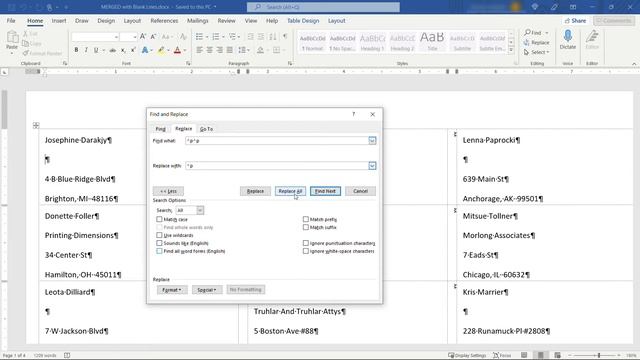Open Text Effects blue A icon
This screenshot has width=640, height=360.
(145, 50)
